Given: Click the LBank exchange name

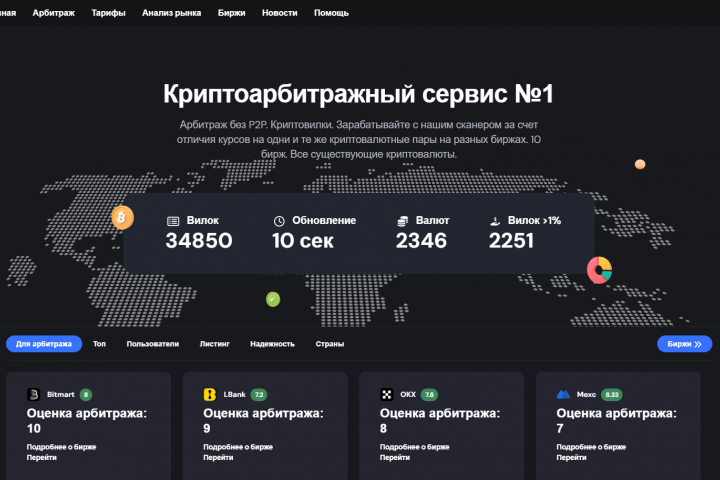Looking at the screenshot, I should 235,395.
